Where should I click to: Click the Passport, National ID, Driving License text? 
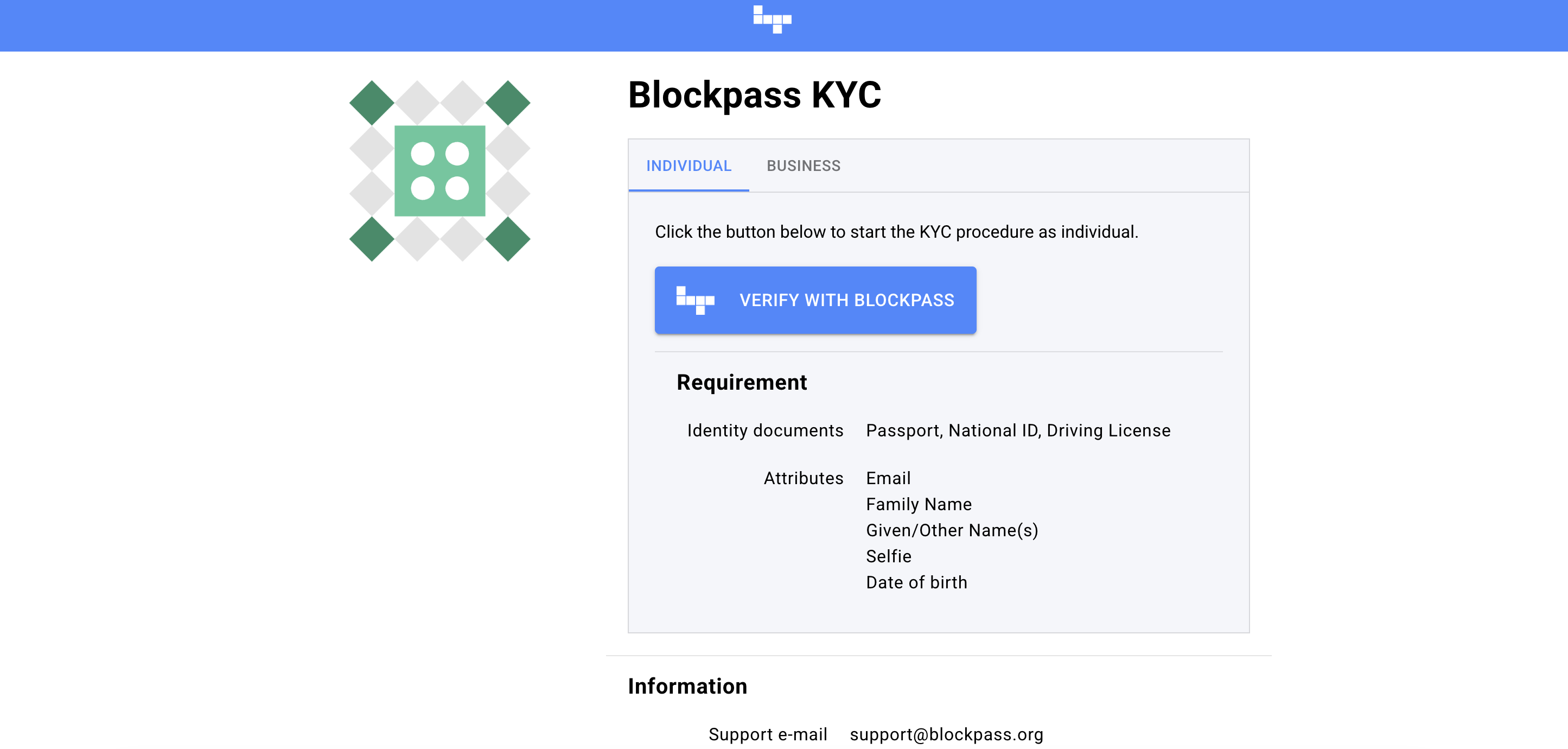click(1018, 430)
